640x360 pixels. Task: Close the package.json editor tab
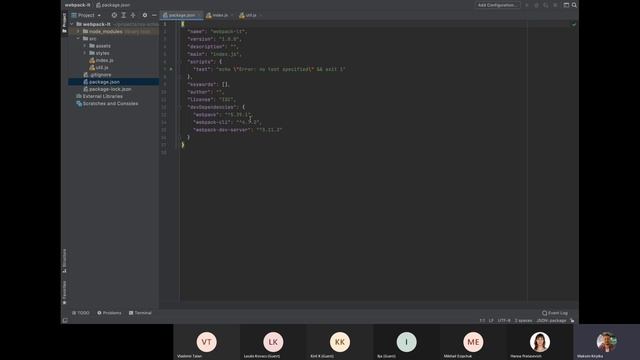(x=199, y=15)
